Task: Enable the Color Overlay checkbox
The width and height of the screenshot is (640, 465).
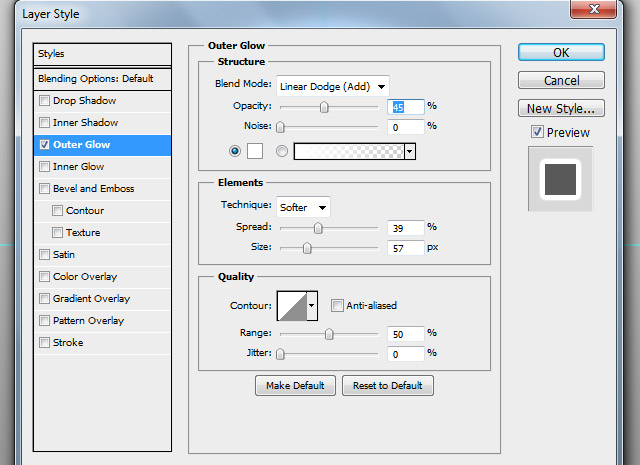Action: point(44,277)
